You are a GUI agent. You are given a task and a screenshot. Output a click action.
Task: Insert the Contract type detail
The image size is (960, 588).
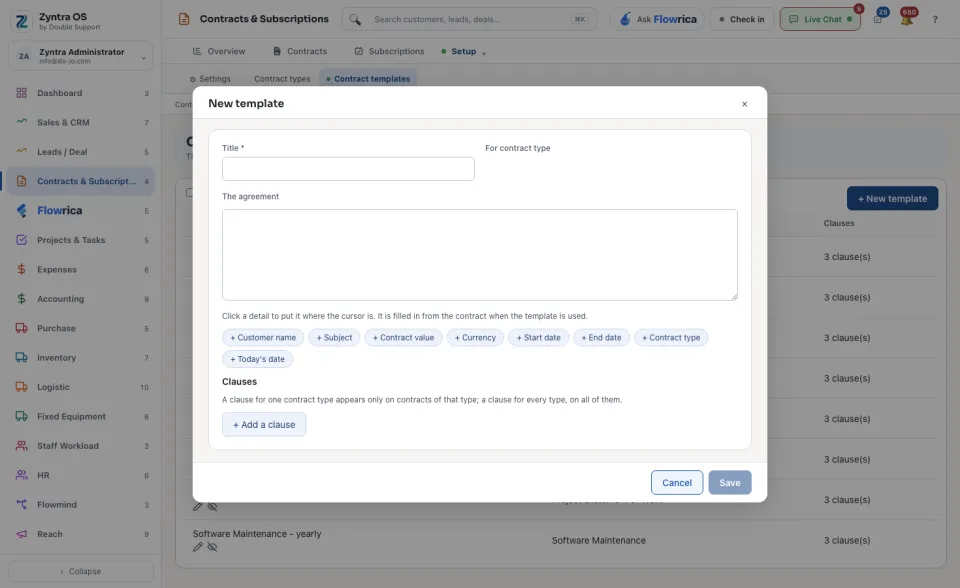[x=671, y=337]
